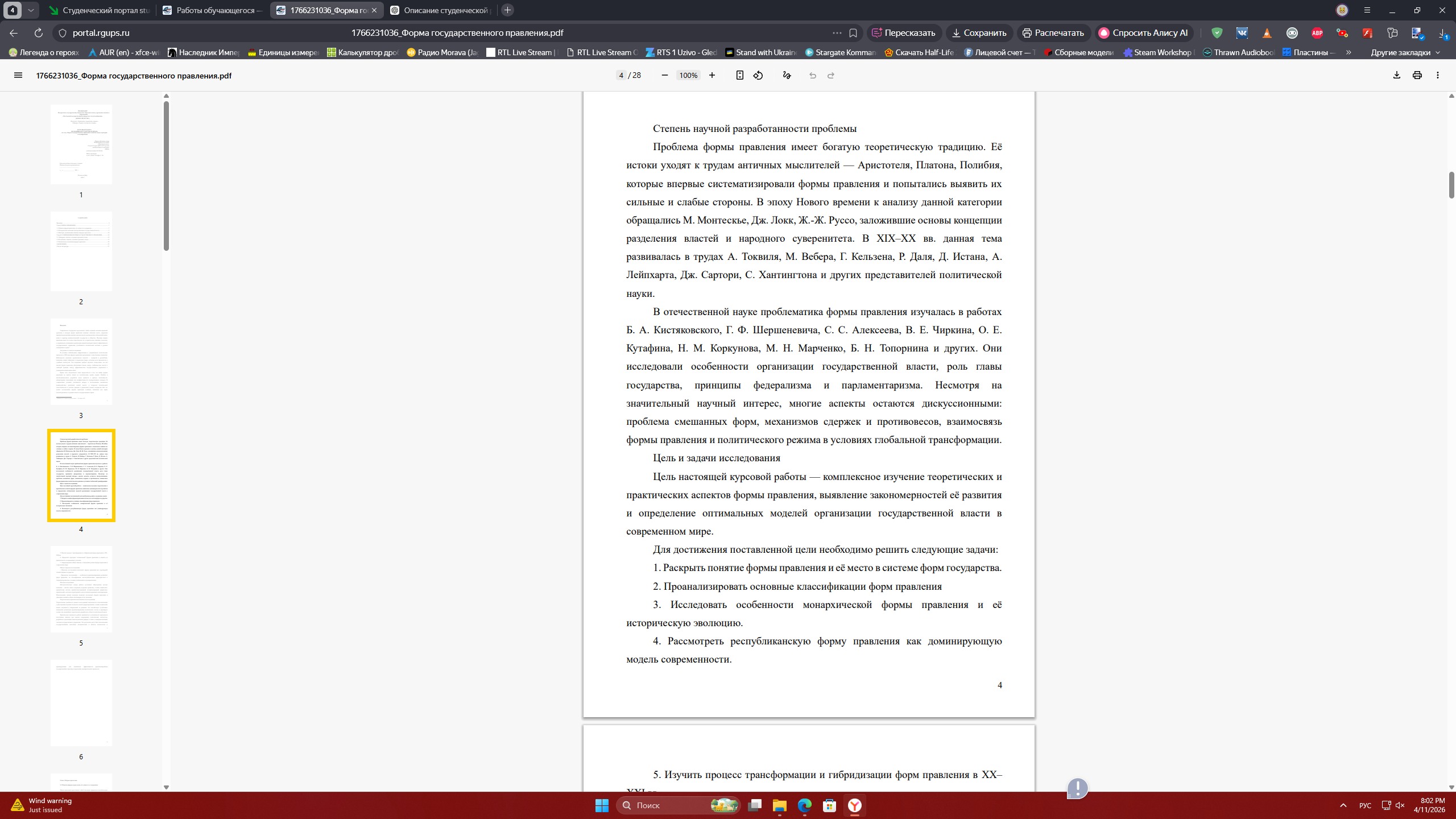This screenshot has width=1456, height=819.
Task: Click the PDF print icon
Action: 1417,75
